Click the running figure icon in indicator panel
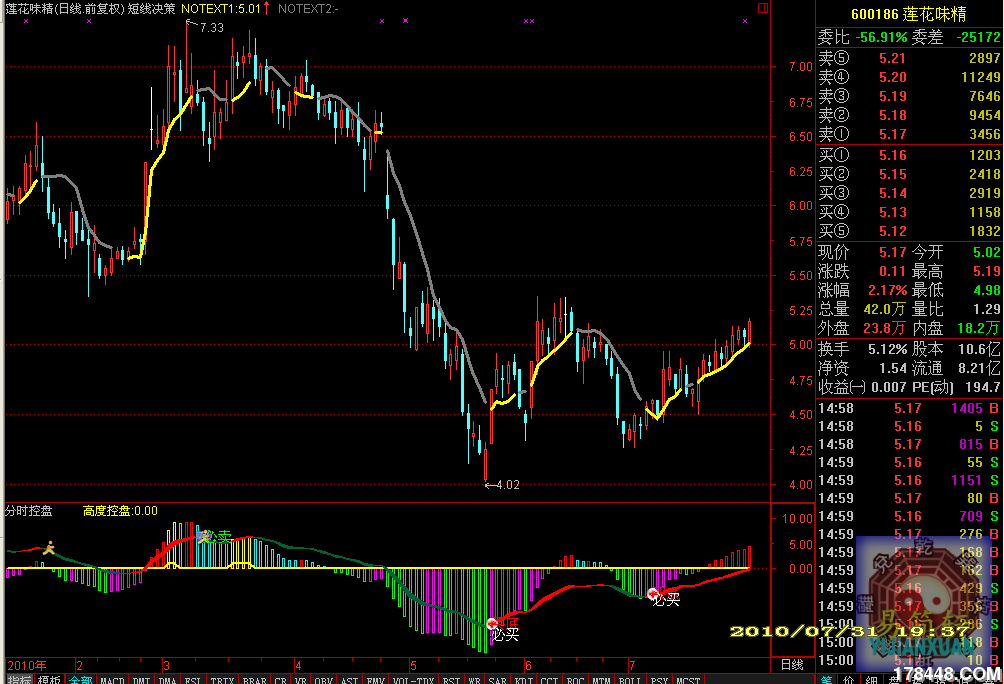1004x684 pixels. point(47,547)
